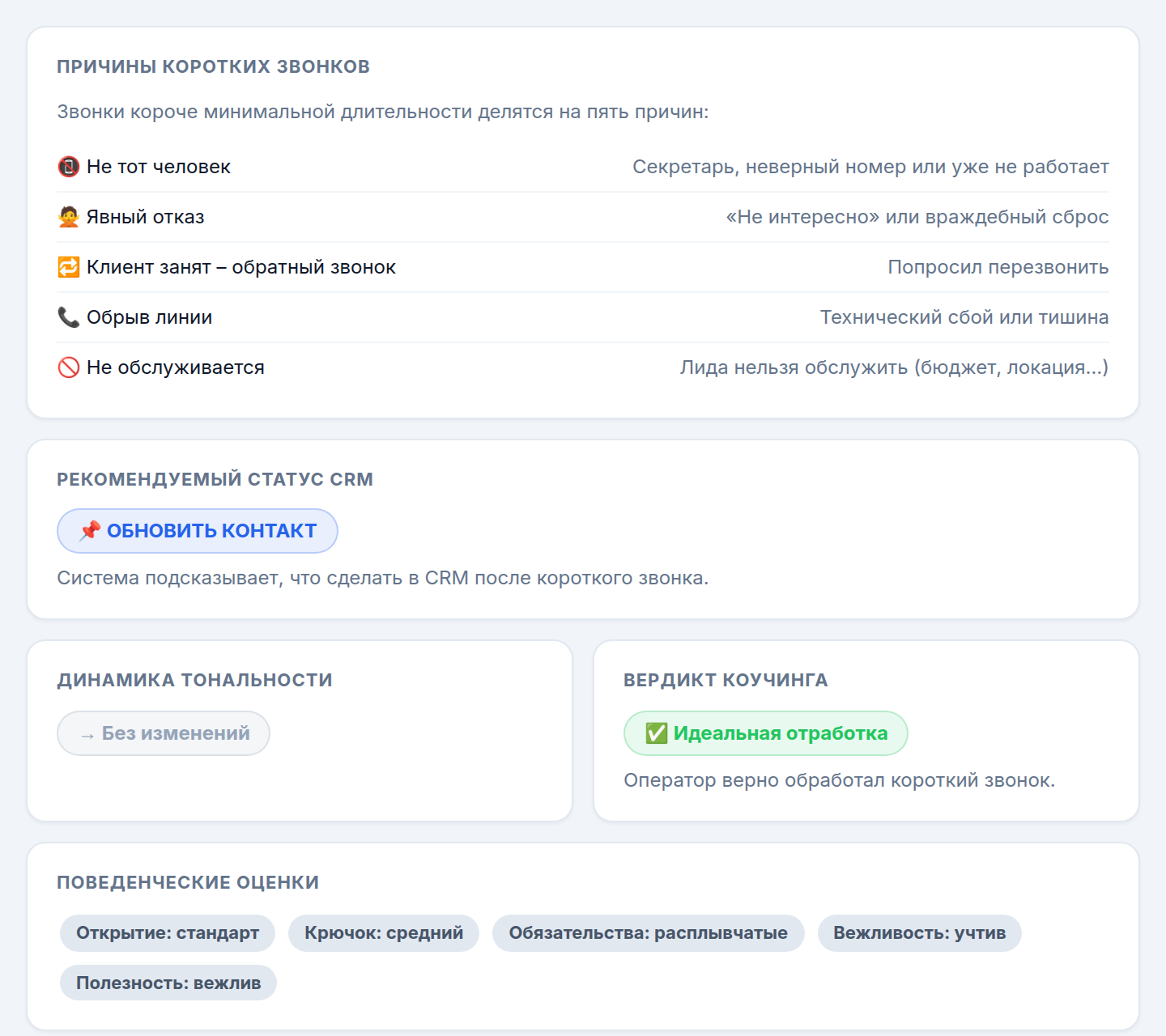Click the «ОБНОВИТЬ КОНТАКТ» status button

coord(198,531)
